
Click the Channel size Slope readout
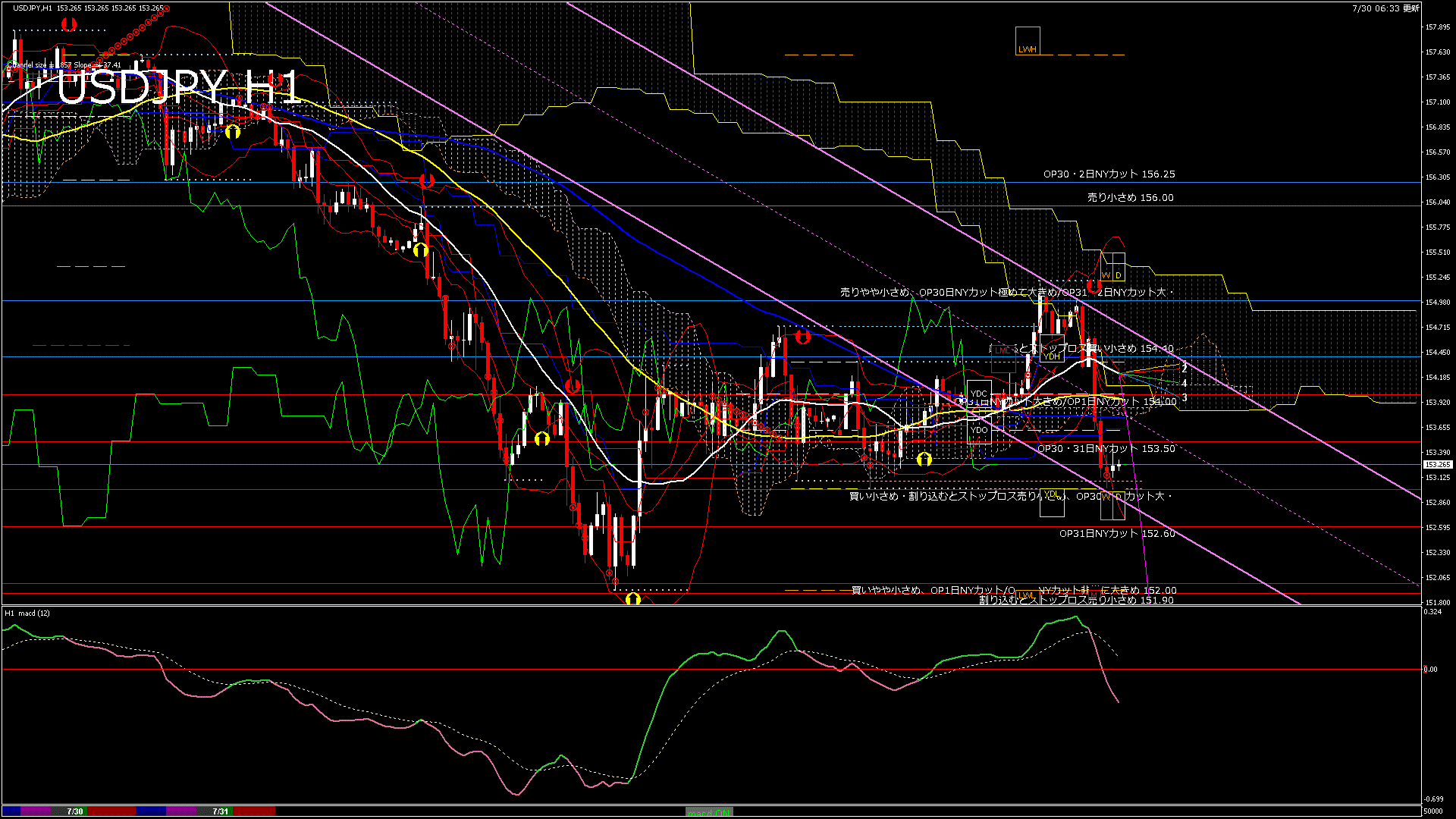(64, 65)
